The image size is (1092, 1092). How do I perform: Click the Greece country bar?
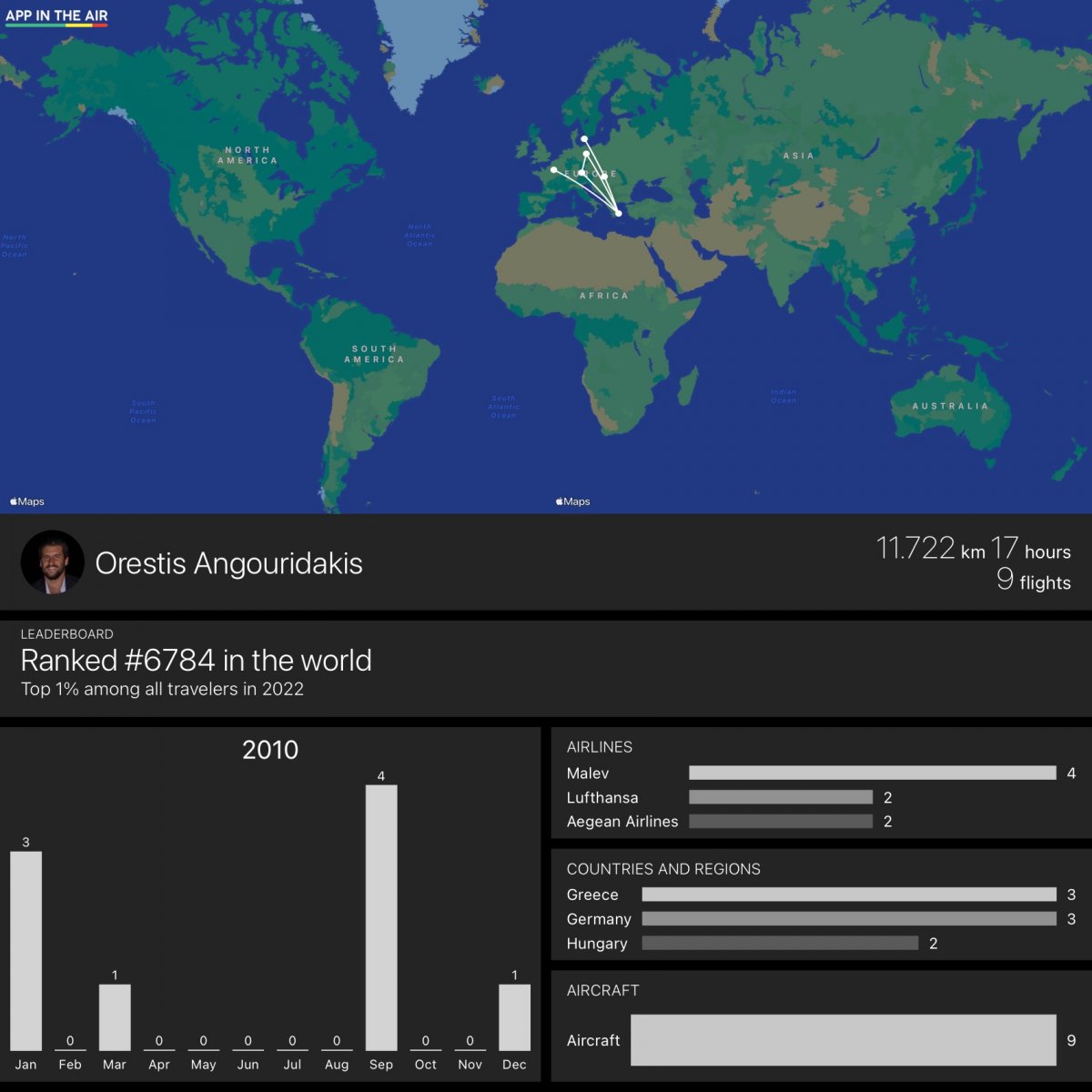[848, 895]
